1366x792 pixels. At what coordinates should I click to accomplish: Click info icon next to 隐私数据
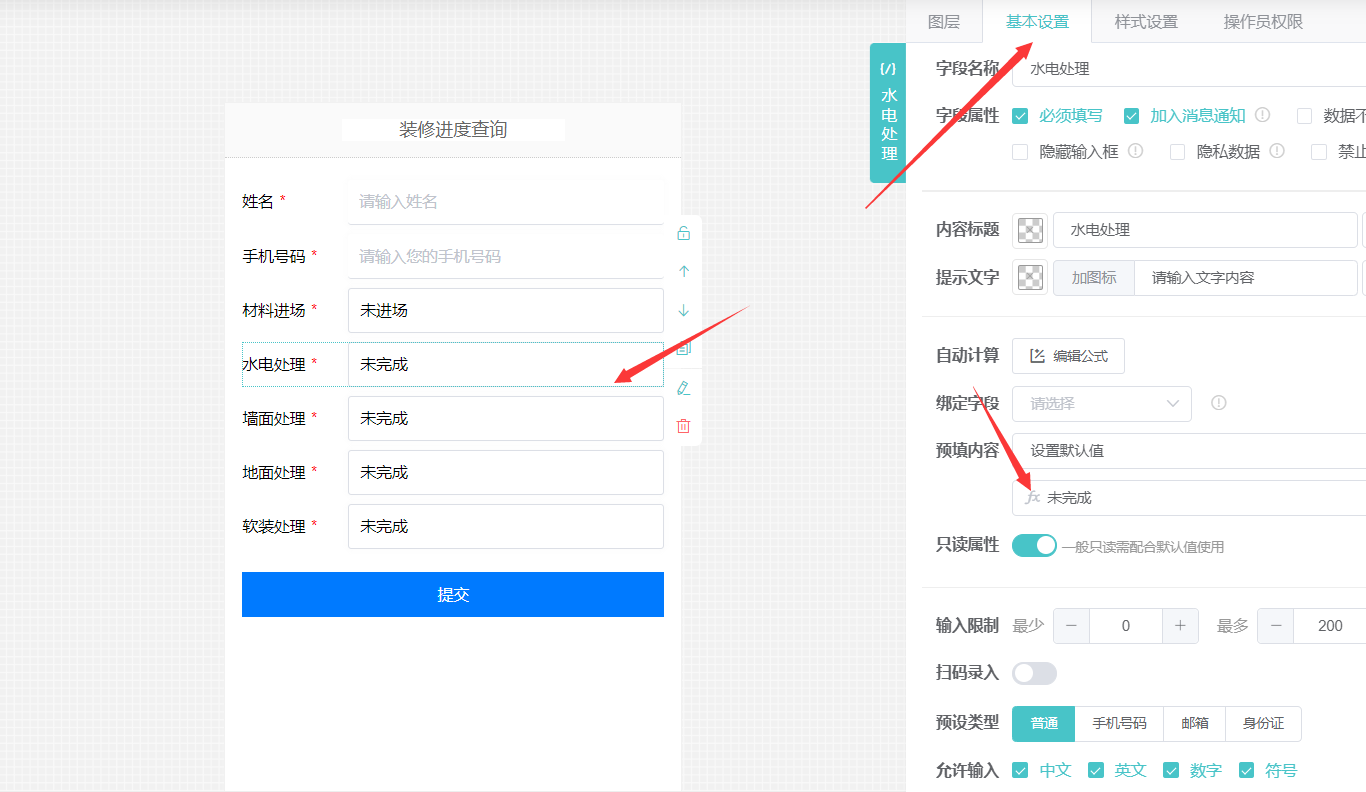1277,151
